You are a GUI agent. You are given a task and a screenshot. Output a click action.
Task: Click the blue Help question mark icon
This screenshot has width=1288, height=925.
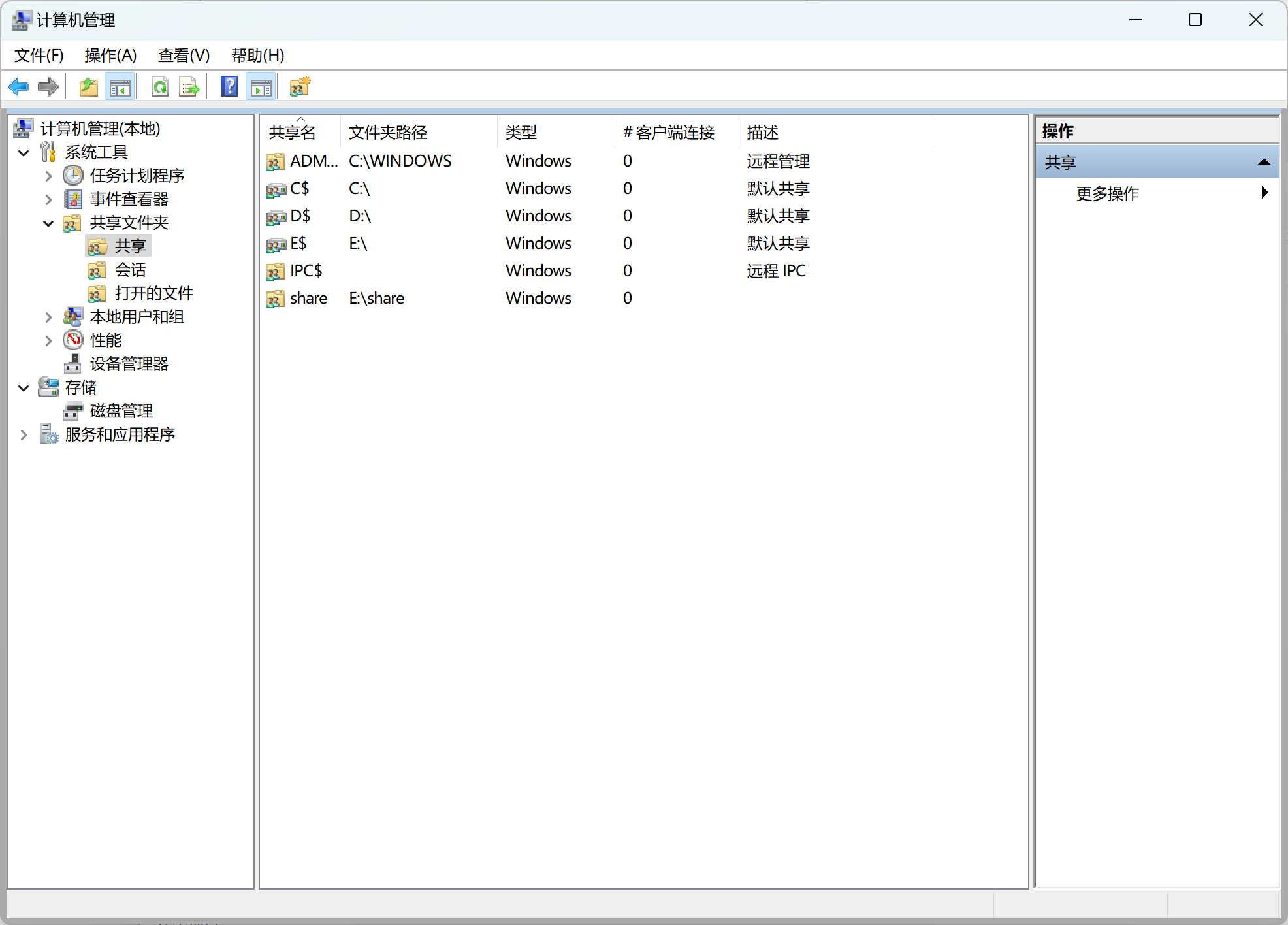pyautogui.click(x=229, y=86)
